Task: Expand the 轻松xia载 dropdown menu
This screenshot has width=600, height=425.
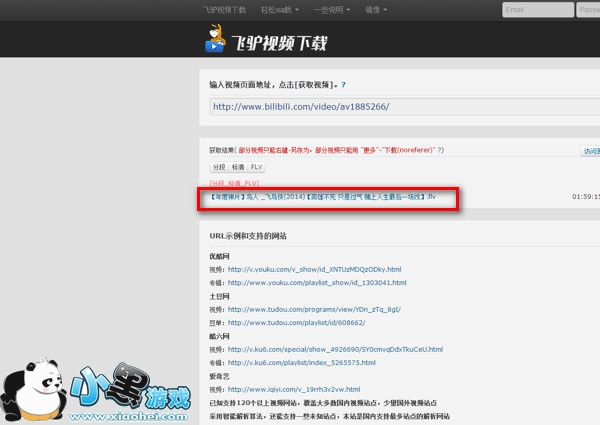Action: [x=280, y=10]
